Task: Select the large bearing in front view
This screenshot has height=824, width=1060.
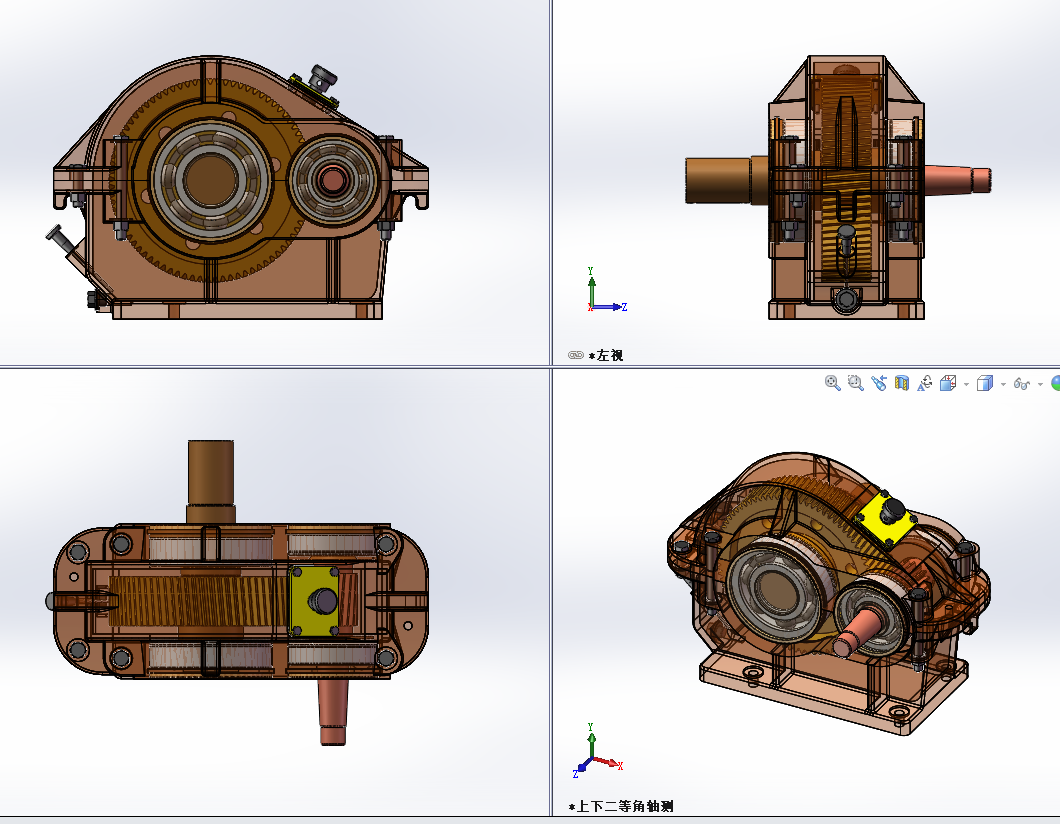Action: (210, 181)
